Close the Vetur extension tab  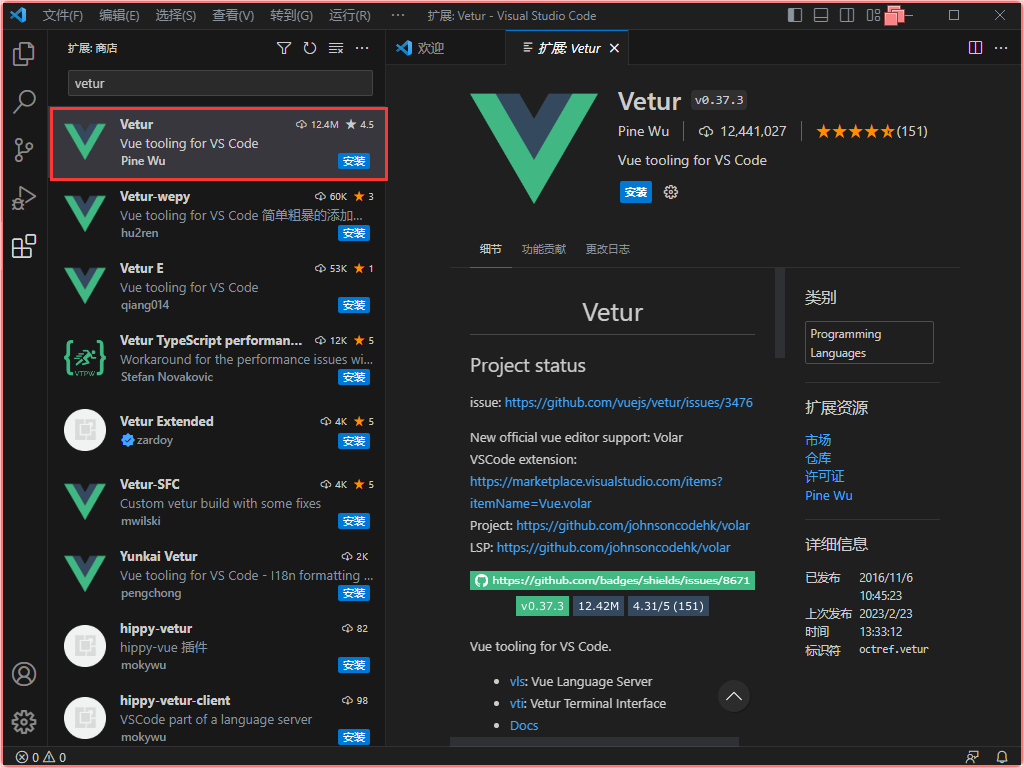pos(614,48)
